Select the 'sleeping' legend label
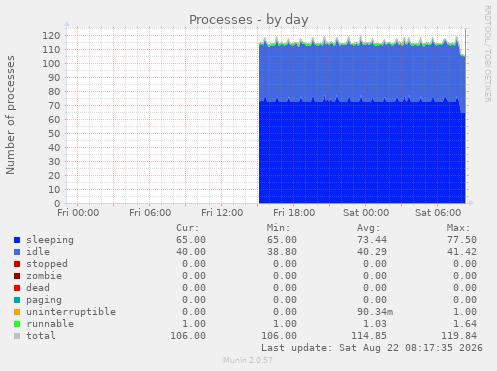 50,240
